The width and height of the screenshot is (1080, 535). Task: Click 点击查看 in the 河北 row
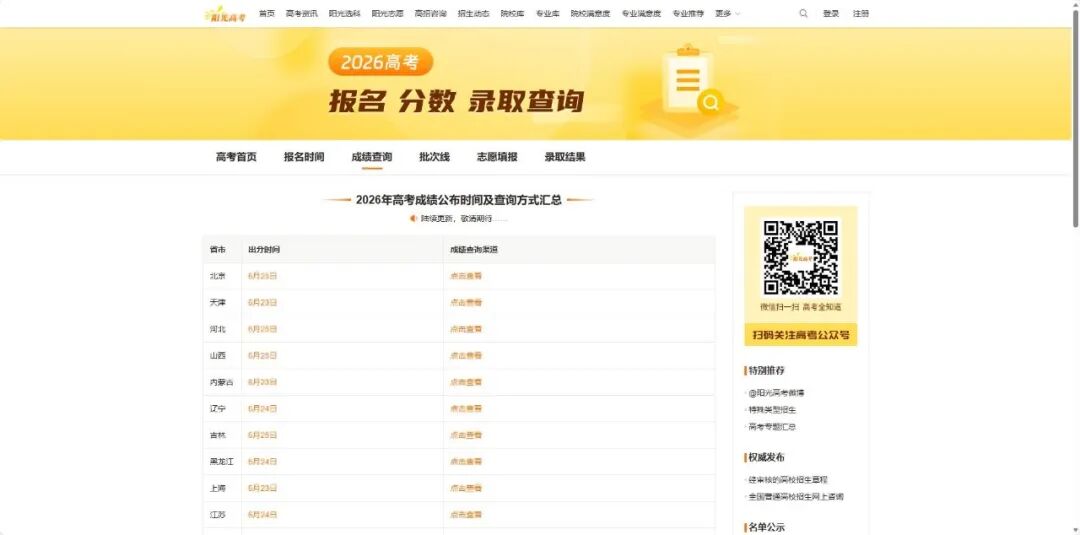point(466,329)
